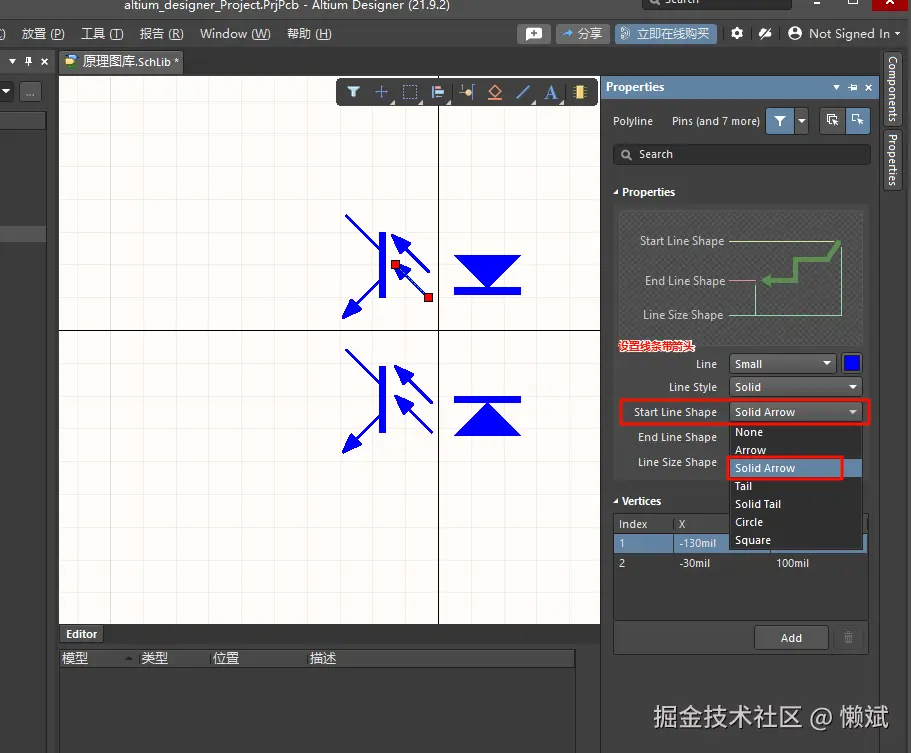Click the 100mil Y value cell
Viewport: 911px width, 753px height.
(x=792, y=563)
